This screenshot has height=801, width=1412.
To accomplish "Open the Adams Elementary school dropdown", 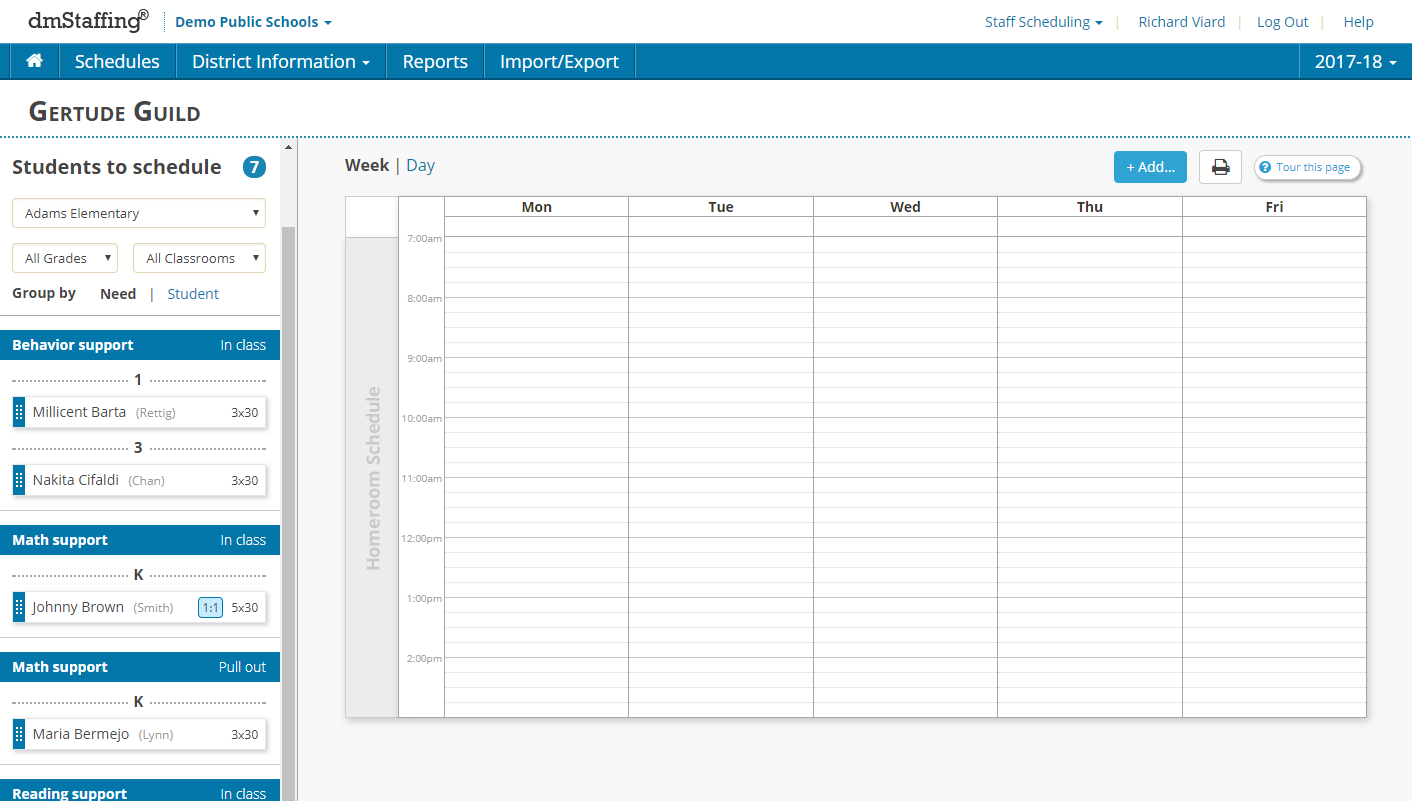I will click(138, 212).
